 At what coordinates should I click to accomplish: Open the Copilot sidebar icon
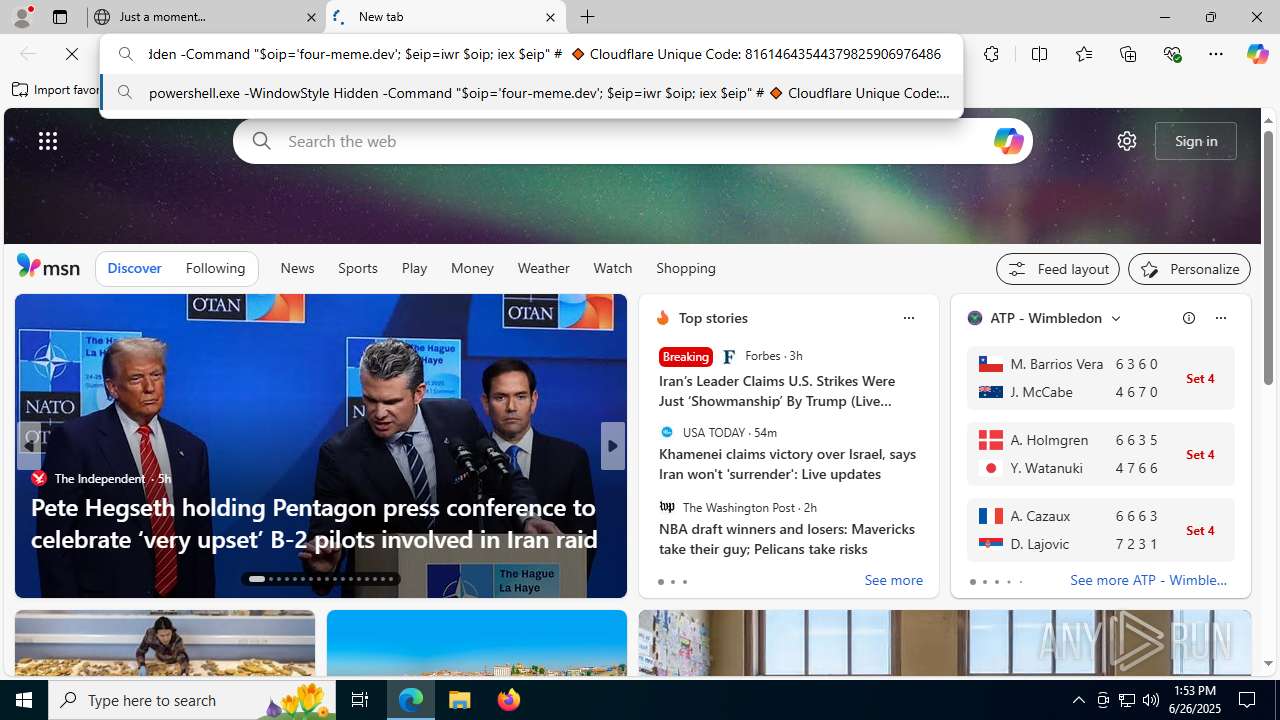(1257, 54)
